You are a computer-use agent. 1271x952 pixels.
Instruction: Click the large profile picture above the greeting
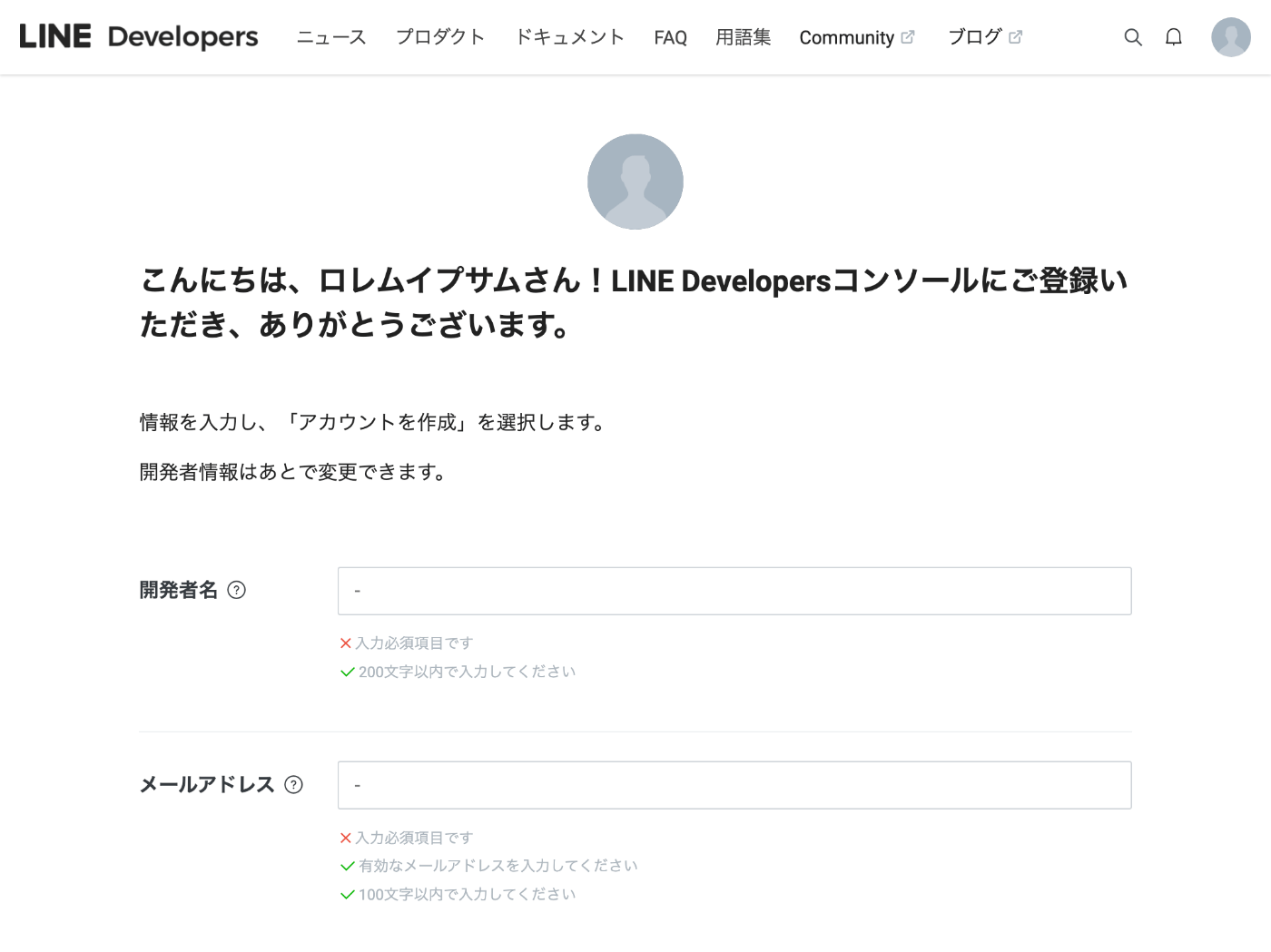coord(635,182)
